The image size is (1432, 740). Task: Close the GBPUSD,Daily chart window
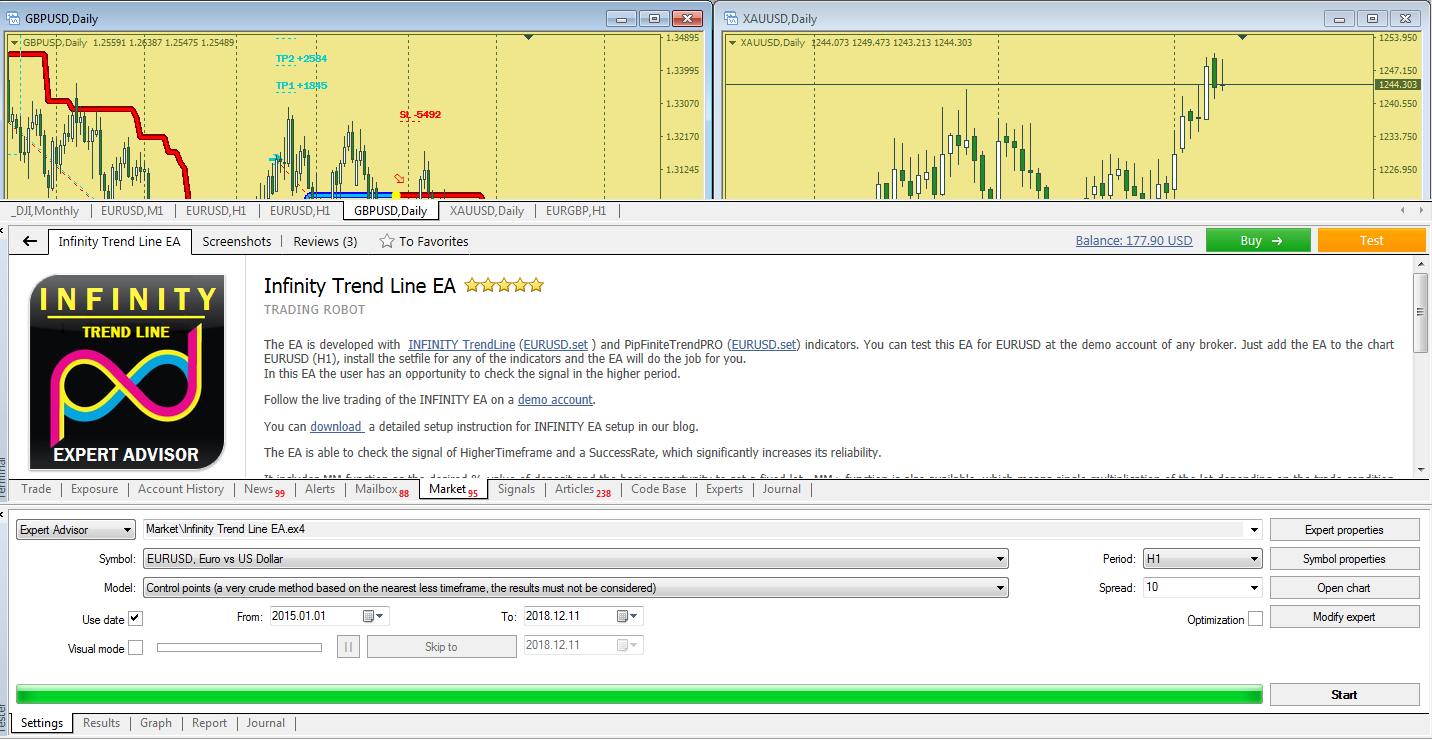687,19
